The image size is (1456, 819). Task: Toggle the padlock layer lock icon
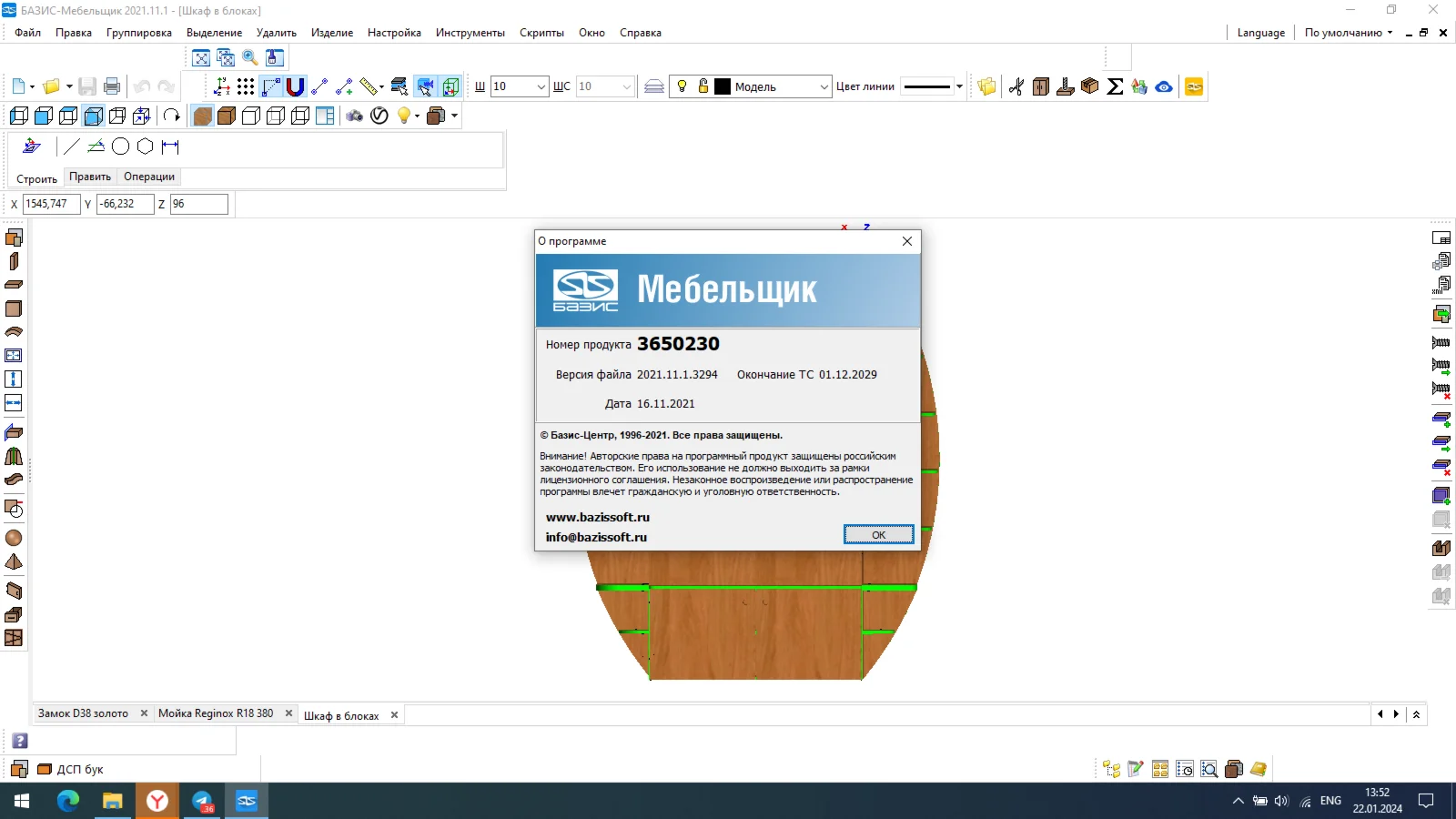tap(703, 86)
